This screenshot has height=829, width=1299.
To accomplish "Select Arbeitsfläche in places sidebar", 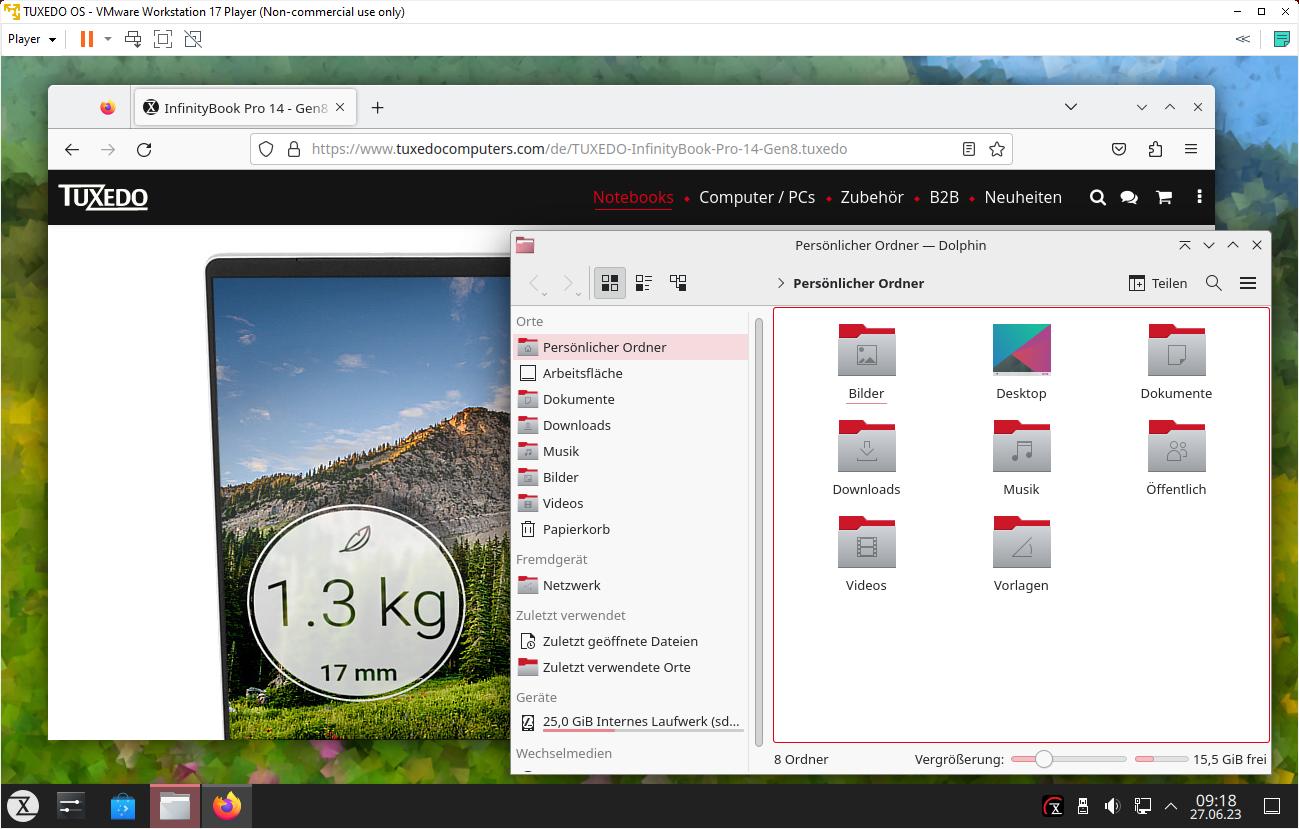I will pos(631,373).
